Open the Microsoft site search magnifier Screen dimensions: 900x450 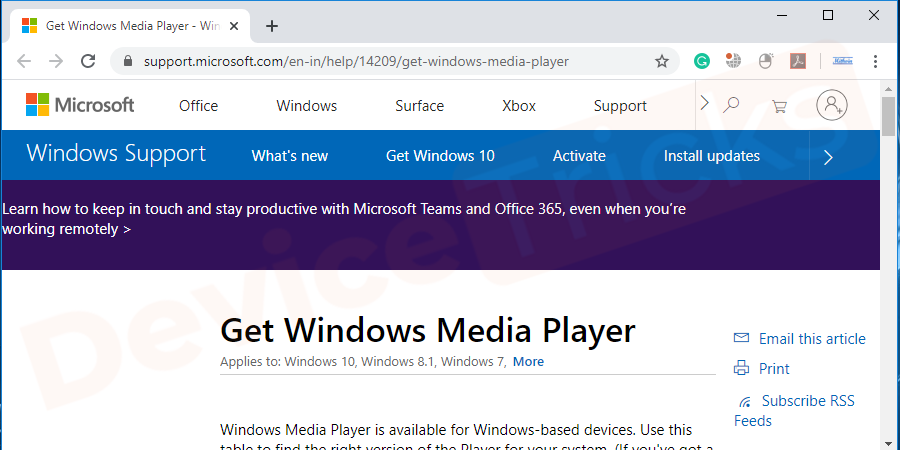731,105
